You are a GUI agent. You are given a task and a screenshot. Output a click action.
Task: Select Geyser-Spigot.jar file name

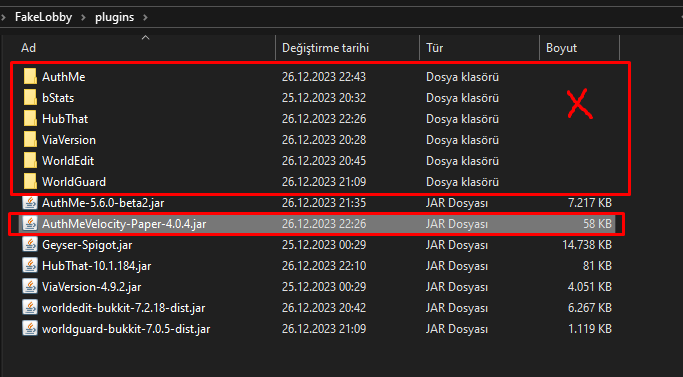click(87, 245)
